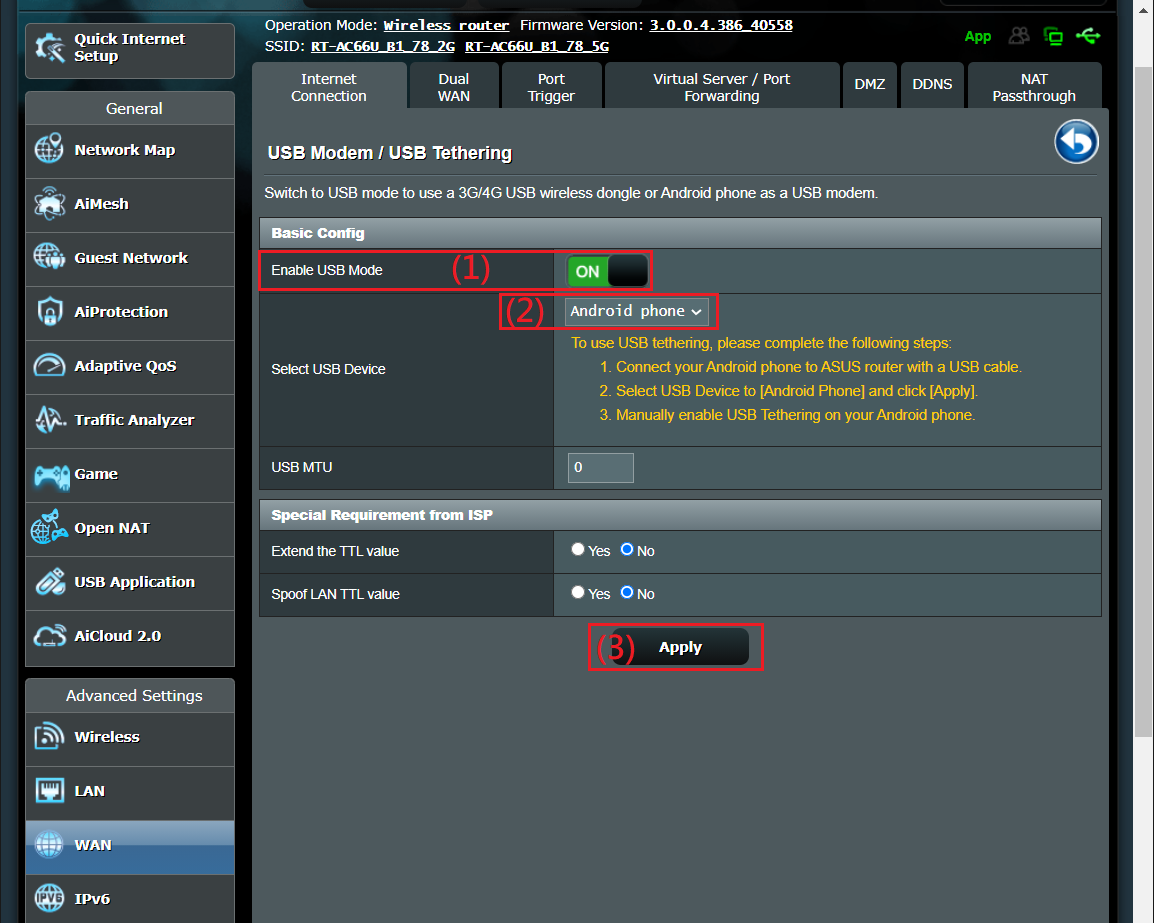This screenshot has height=923, width=1154.
Task: Open the Android phone USB device dropdown
Action: [x=637, y=311]
